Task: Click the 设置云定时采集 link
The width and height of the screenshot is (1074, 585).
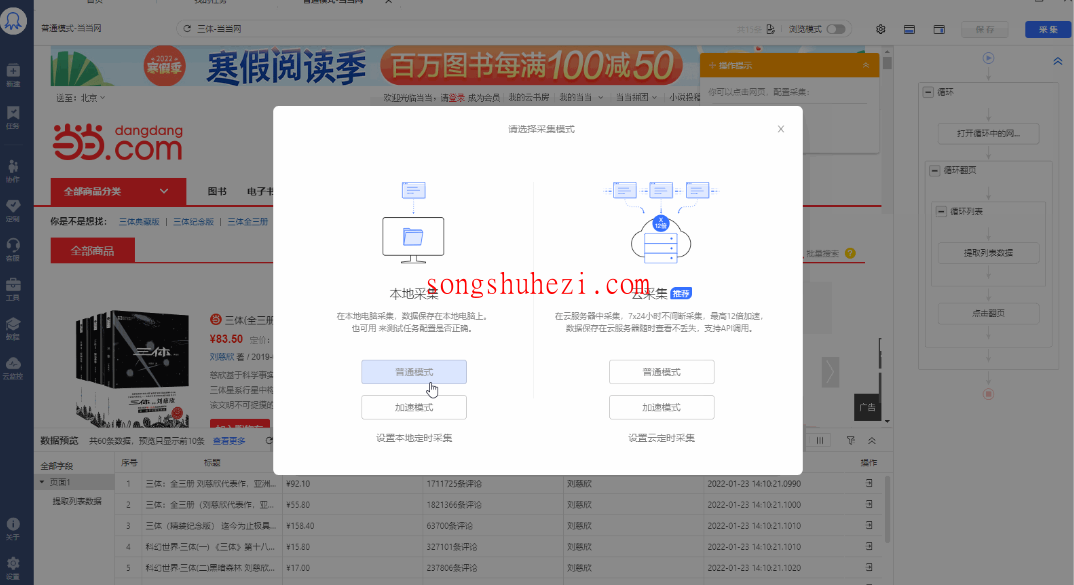Action: [662, 438]
